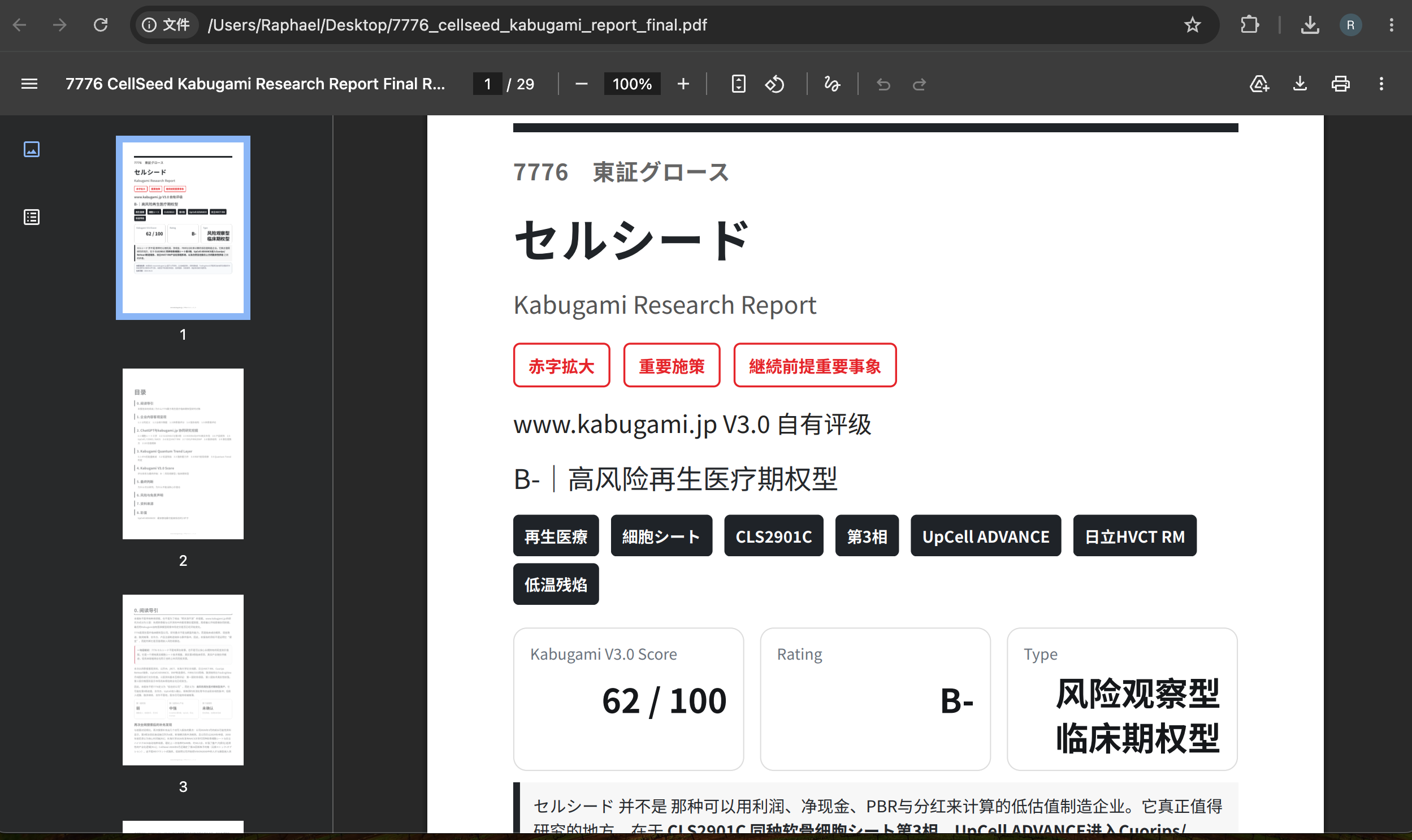The image size is (1412, 840).
Task: Click the page number input field
Action: (487, 84)
